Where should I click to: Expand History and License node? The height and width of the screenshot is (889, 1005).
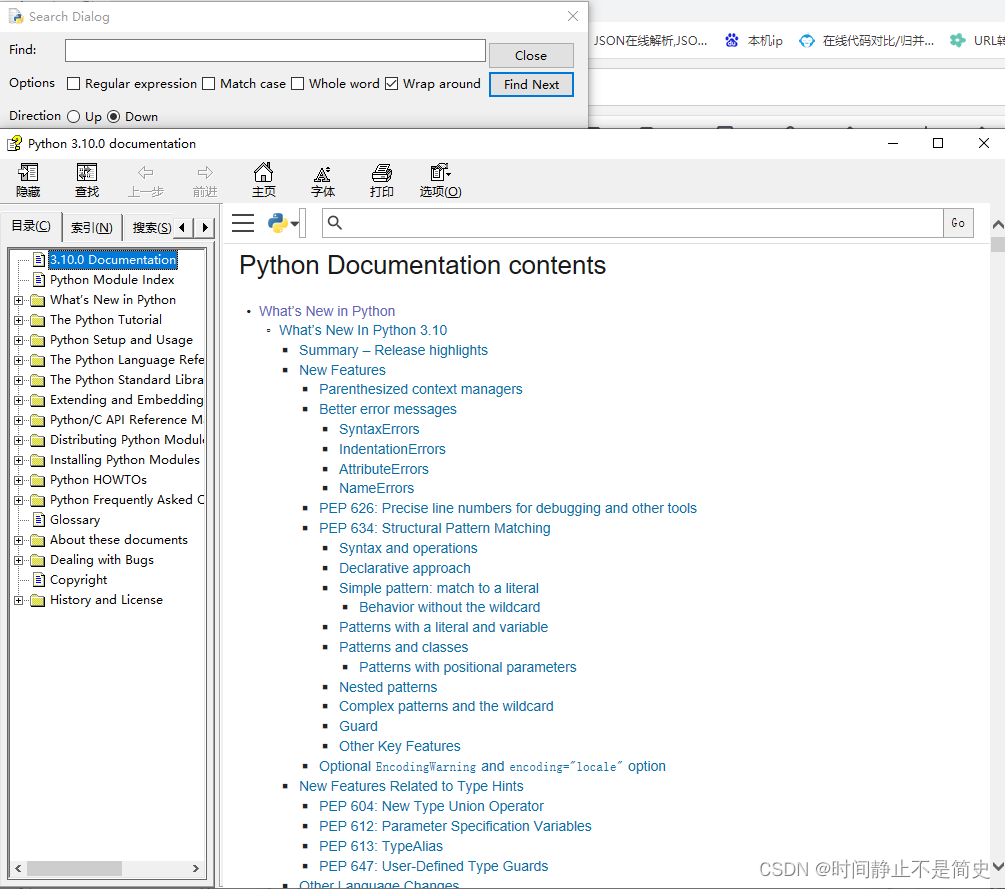click(x=19, y=600)
